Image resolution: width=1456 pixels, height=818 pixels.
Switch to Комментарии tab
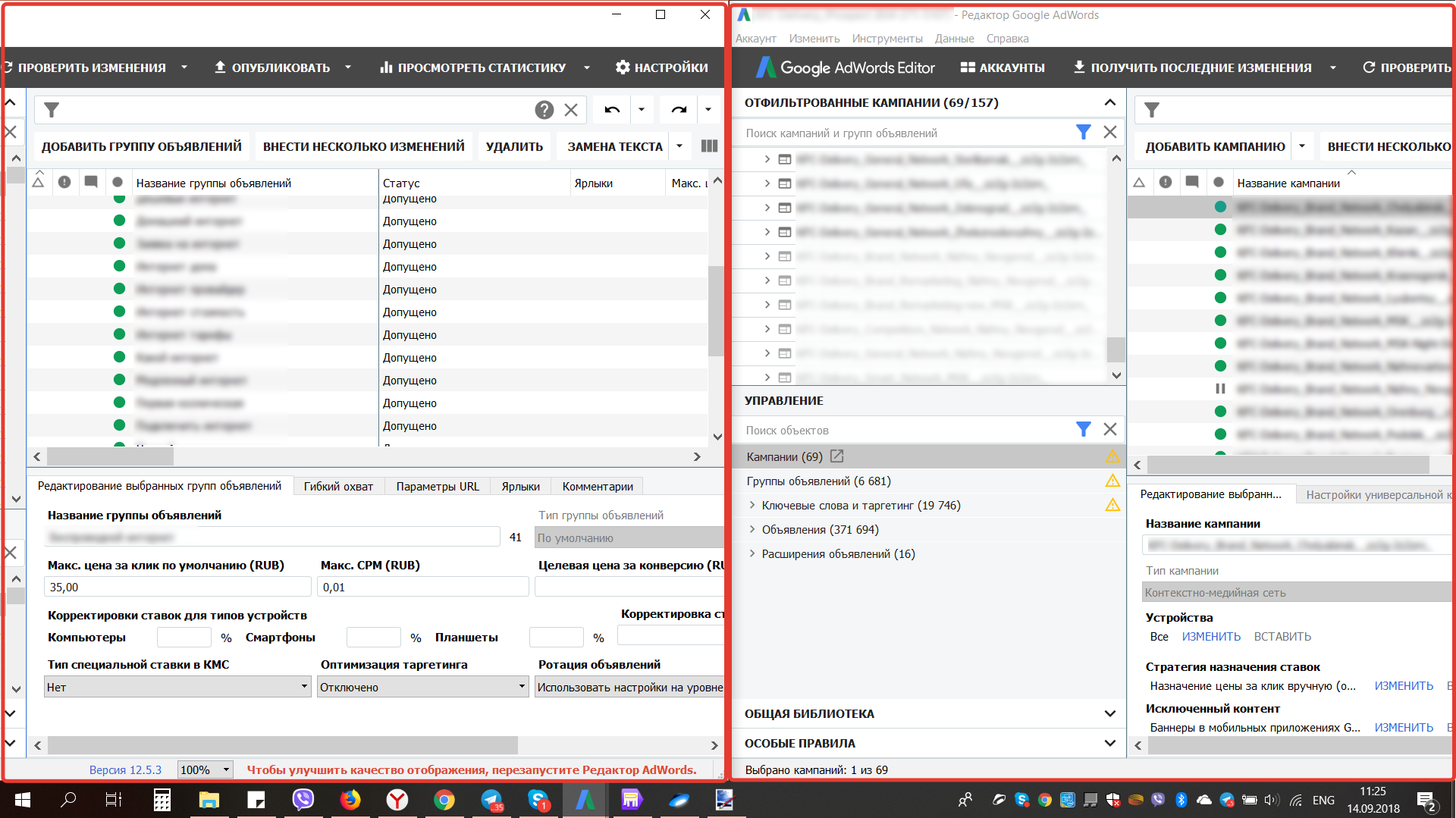click(598, 486)
